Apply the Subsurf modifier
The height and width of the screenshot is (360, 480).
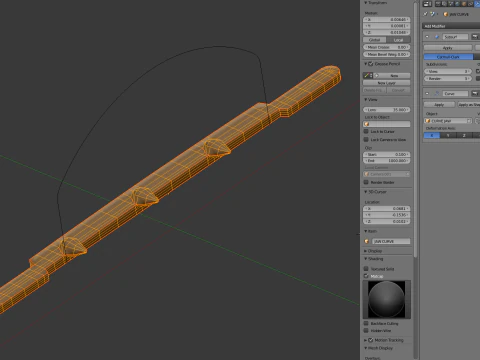coord(448,48)
